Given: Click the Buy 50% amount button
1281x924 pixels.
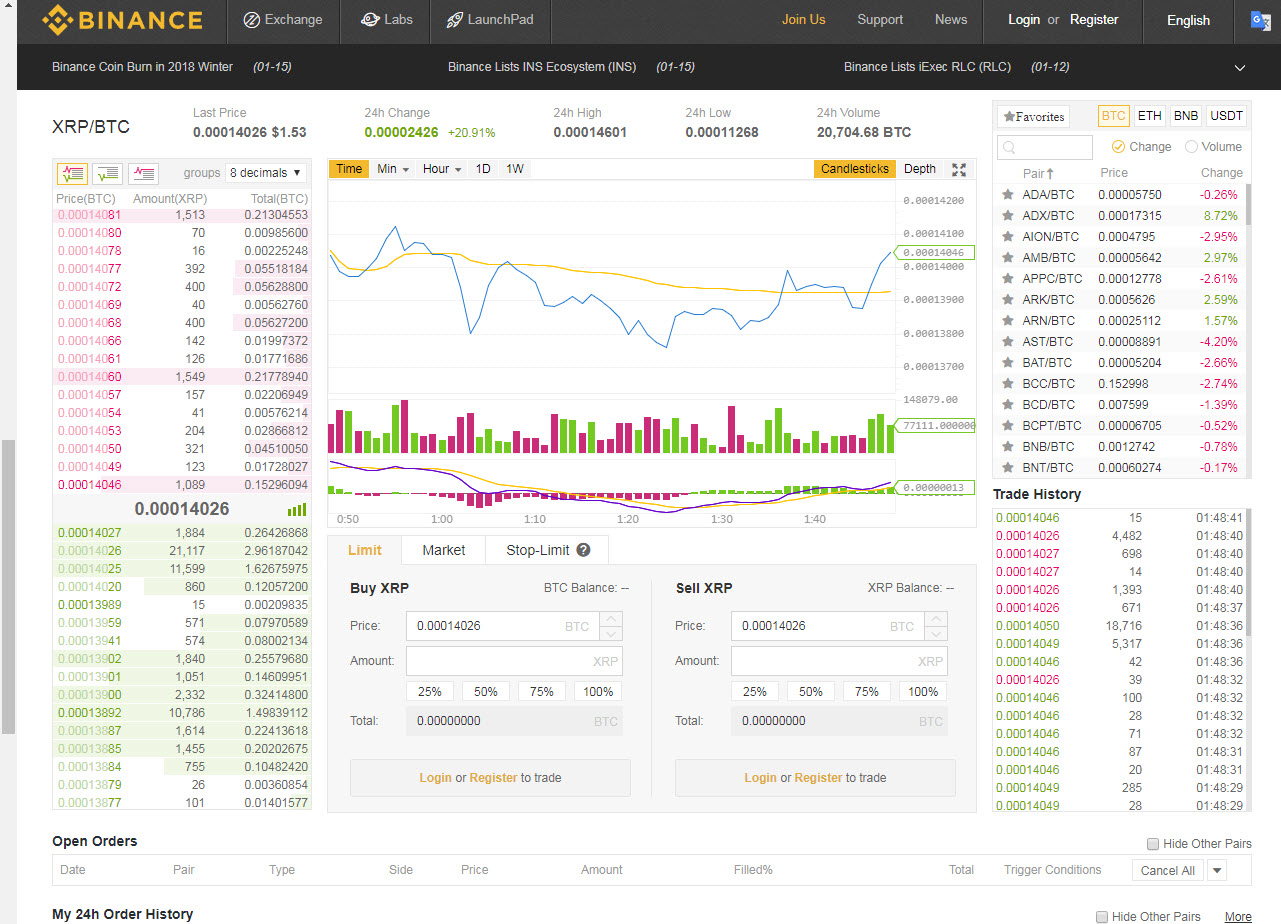Looking at the screenshot, I should tap(486, 691).
